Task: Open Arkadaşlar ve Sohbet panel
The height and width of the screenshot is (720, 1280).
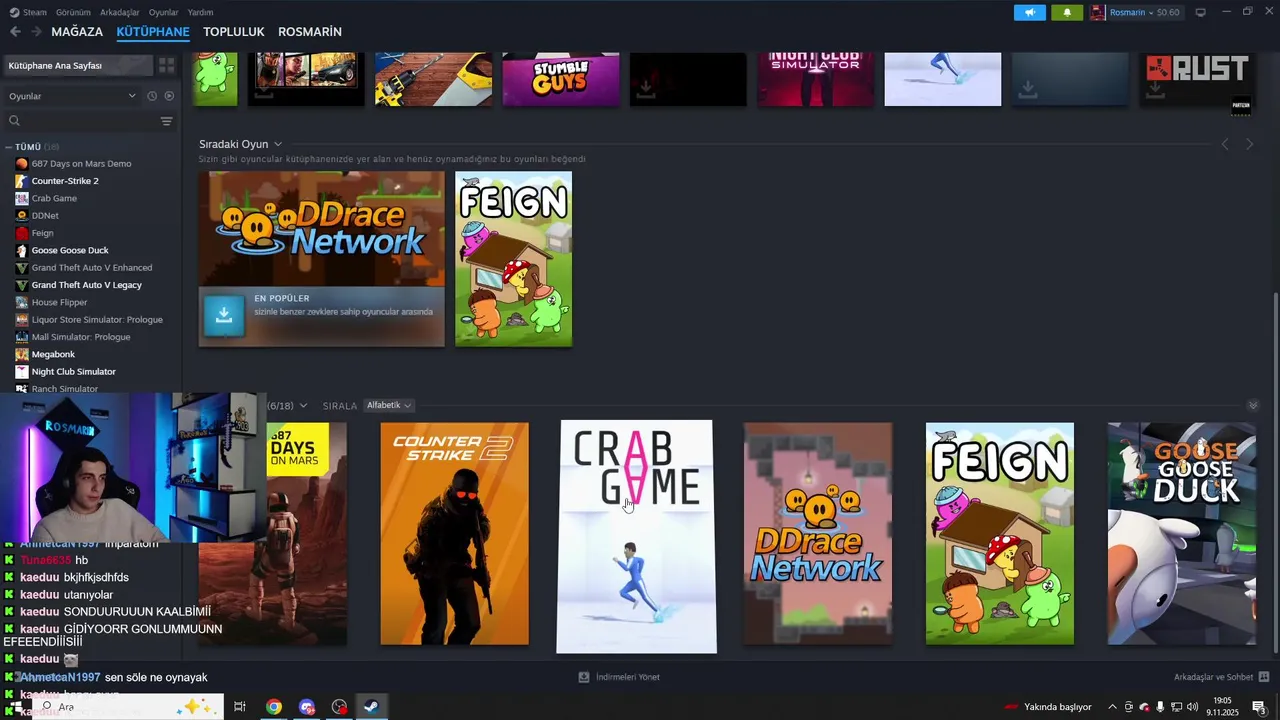Action: [1221, 677]
